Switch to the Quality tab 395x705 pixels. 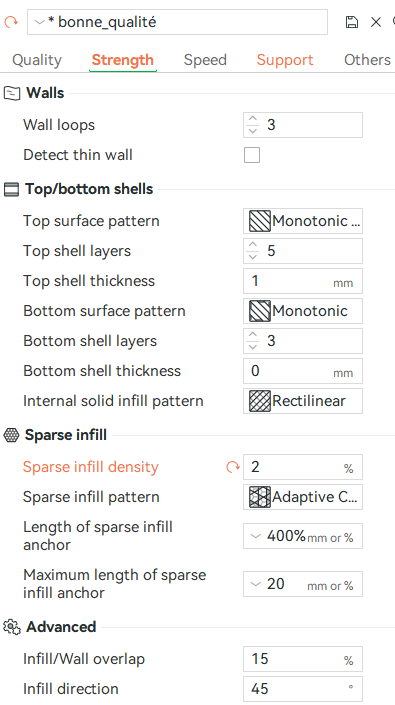click(x=37, y=60)
